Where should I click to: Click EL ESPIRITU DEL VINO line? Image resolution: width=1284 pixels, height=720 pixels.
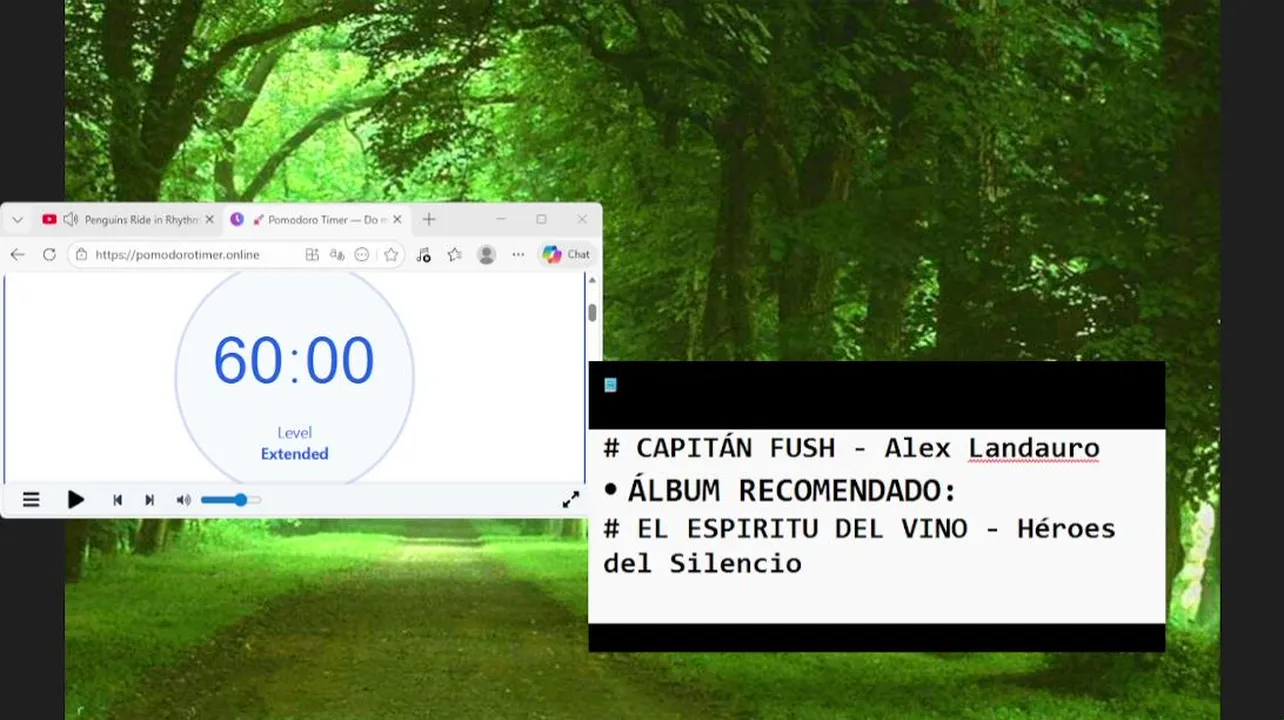(859, 528)
